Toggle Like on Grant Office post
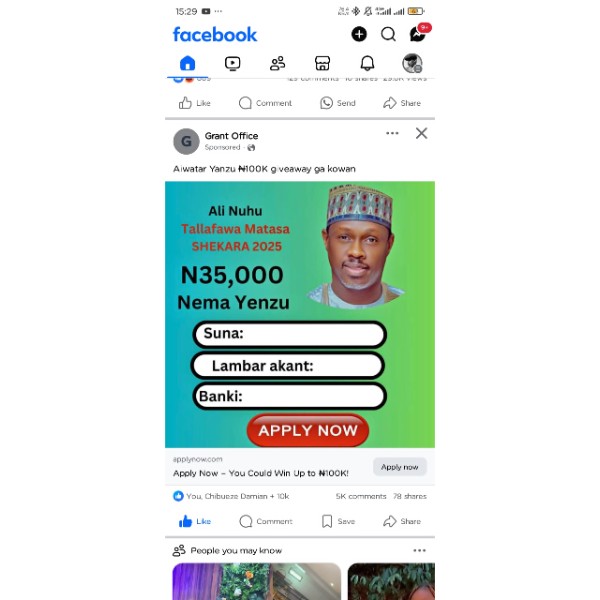This screenshot has height=600, width=600. [x=195, y=521]
